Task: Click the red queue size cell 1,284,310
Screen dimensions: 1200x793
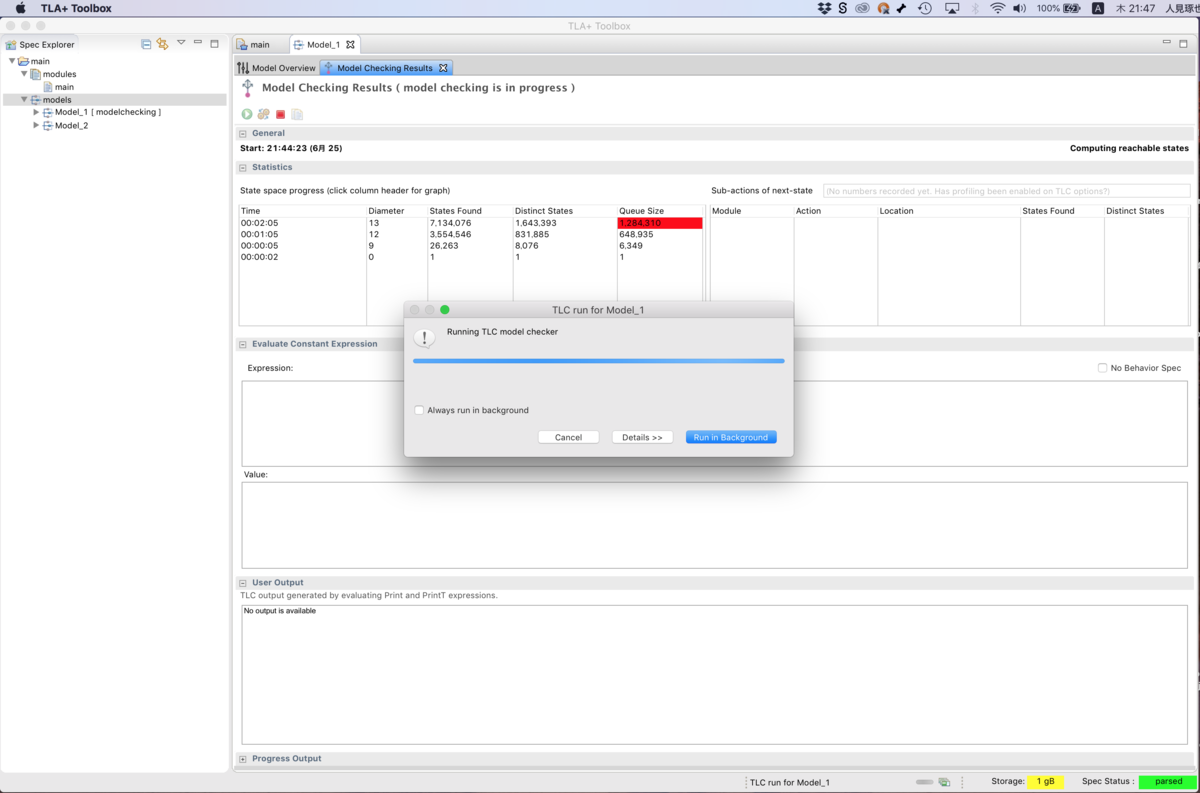Action: click(x=660, y=223)
